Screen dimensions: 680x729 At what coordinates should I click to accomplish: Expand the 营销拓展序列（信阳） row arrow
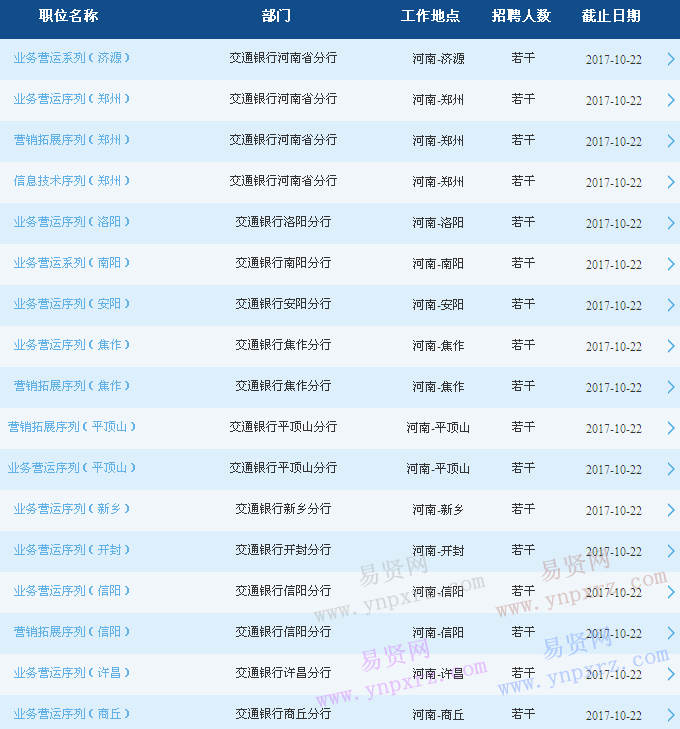point(671,633)
